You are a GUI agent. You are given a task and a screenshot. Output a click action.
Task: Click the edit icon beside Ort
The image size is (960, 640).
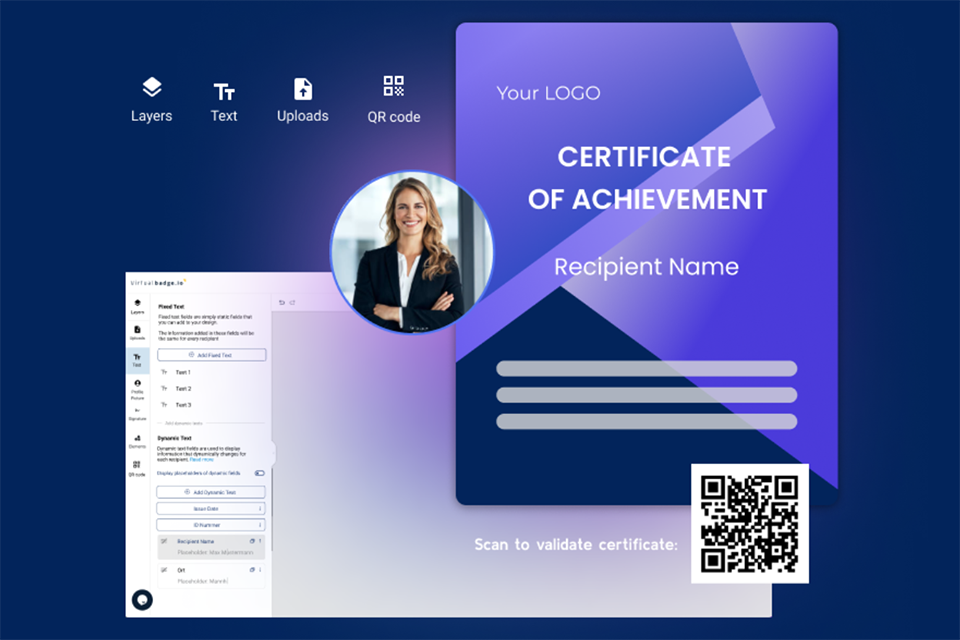coord(163,570)
